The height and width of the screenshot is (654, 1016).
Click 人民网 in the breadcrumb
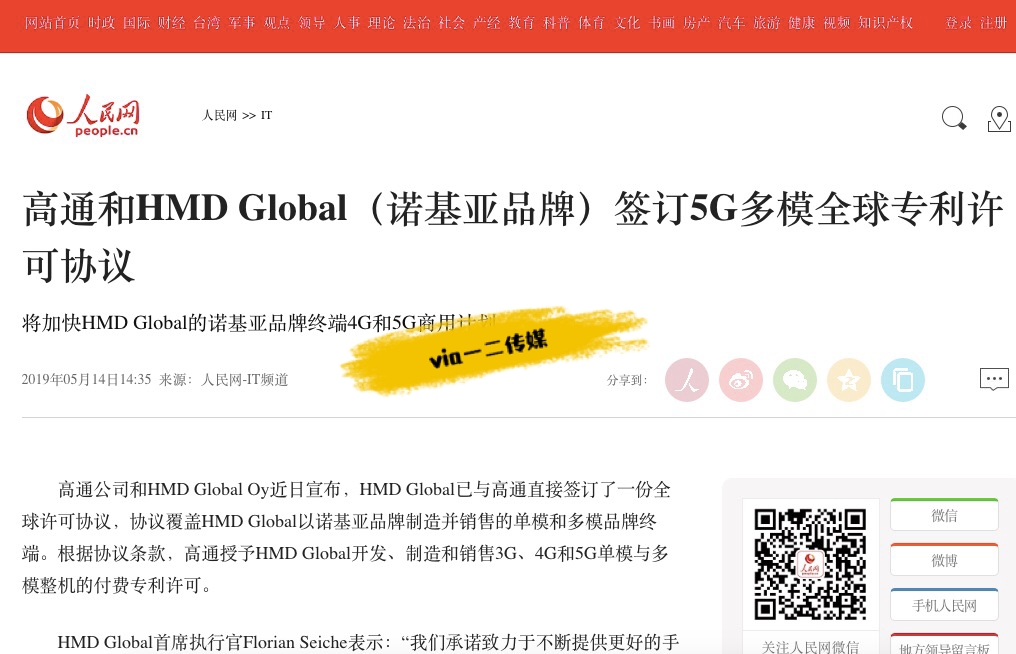click(x=220, y=115)
